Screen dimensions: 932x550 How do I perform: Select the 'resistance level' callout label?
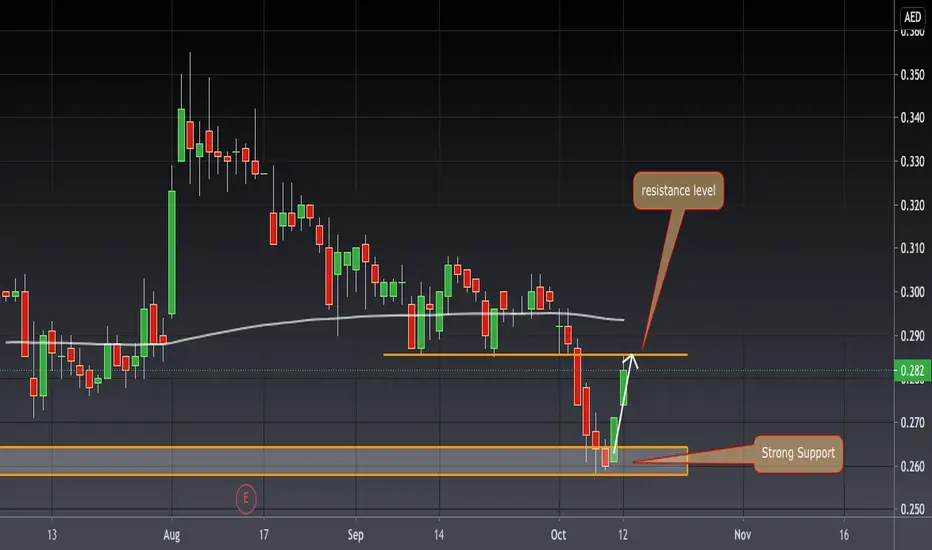click(x=678, y=191)
